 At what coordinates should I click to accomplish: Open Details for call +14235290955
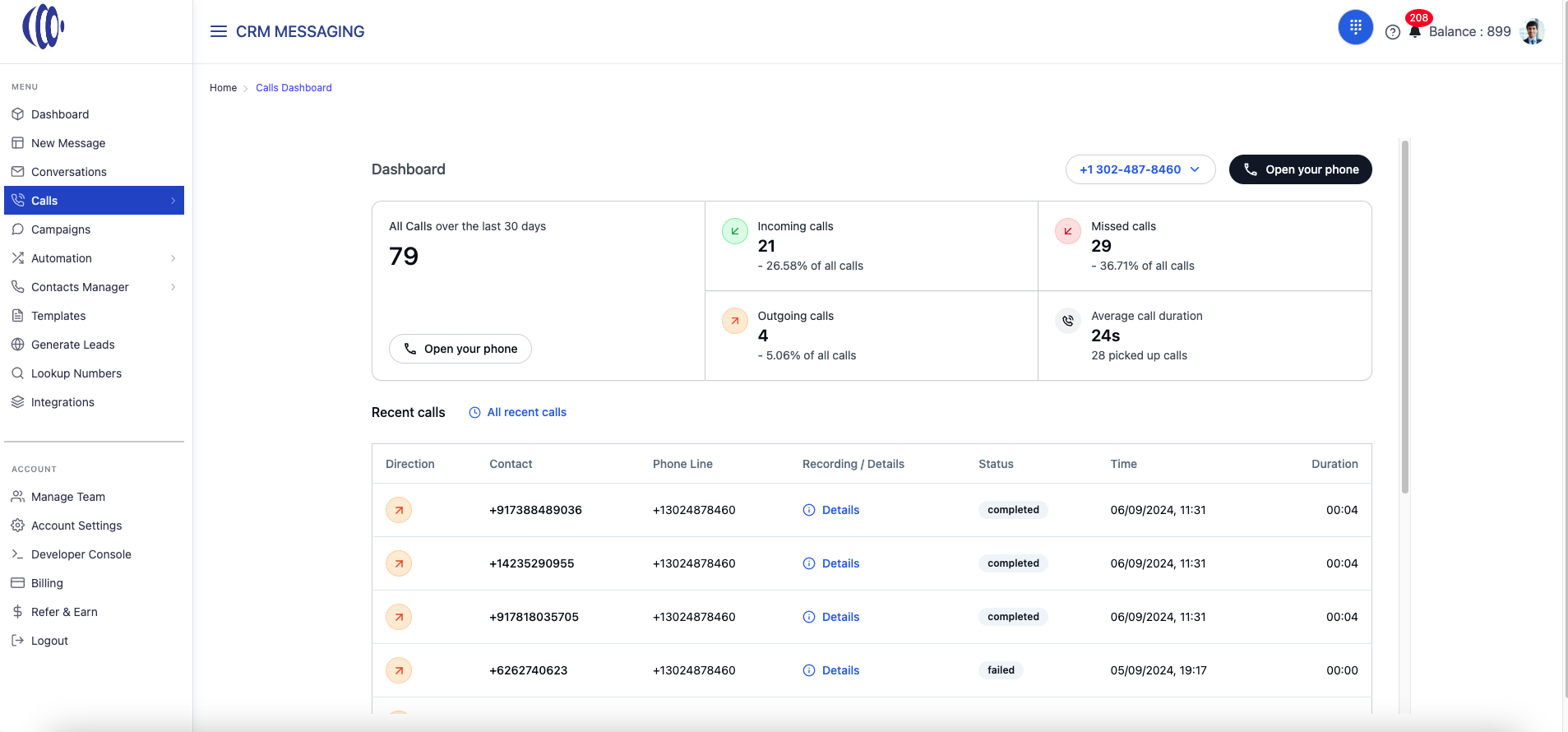[830, 563]
